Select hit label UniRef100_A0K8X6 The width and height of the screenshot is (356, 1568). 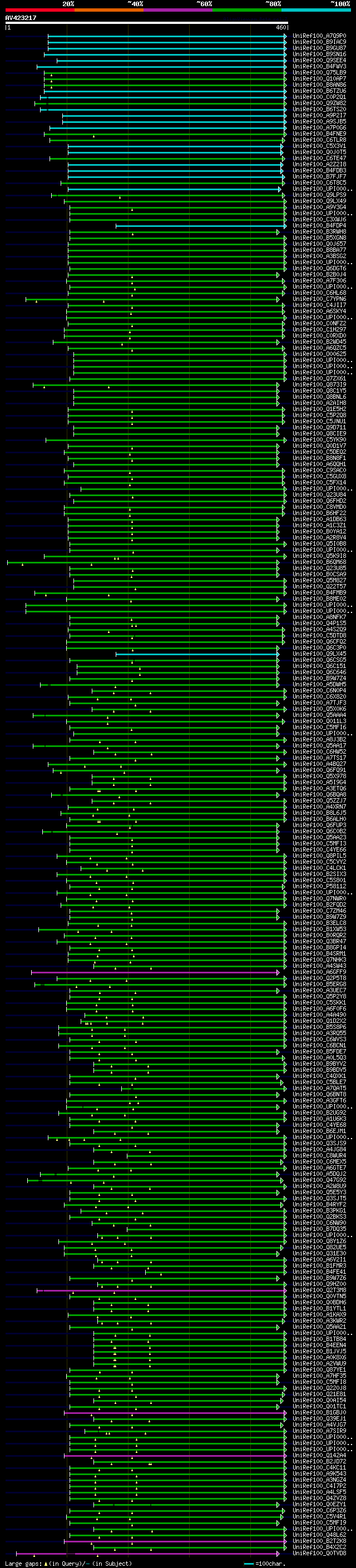tap(319, 1357)
